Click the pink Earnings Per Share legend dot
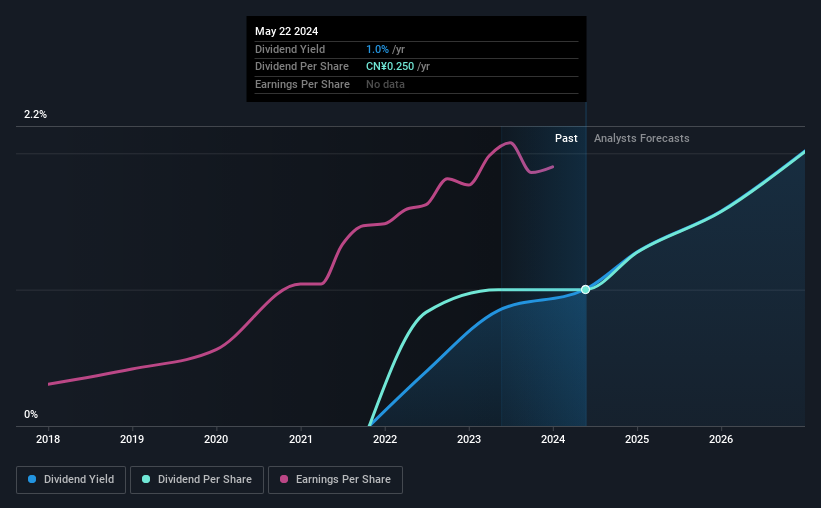Screen dimensions: 821x508 [284, 479]
